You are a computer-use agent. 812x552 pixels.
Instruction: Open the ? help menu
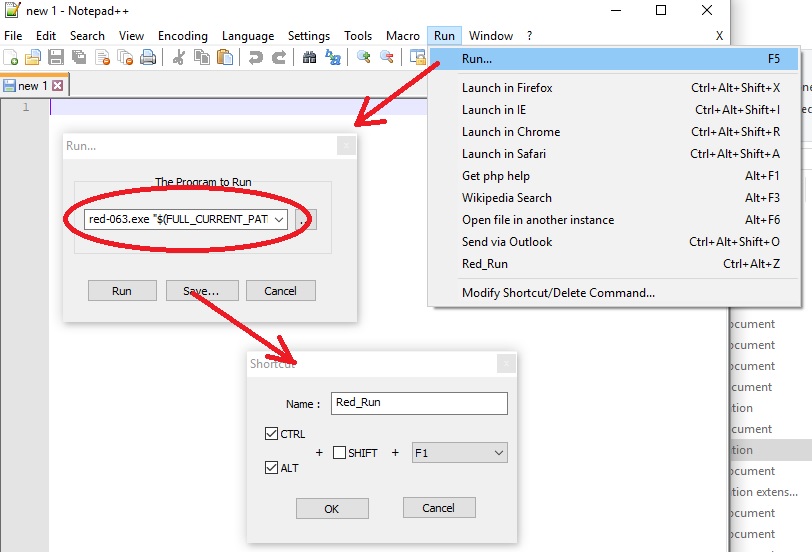coord(529,36)
